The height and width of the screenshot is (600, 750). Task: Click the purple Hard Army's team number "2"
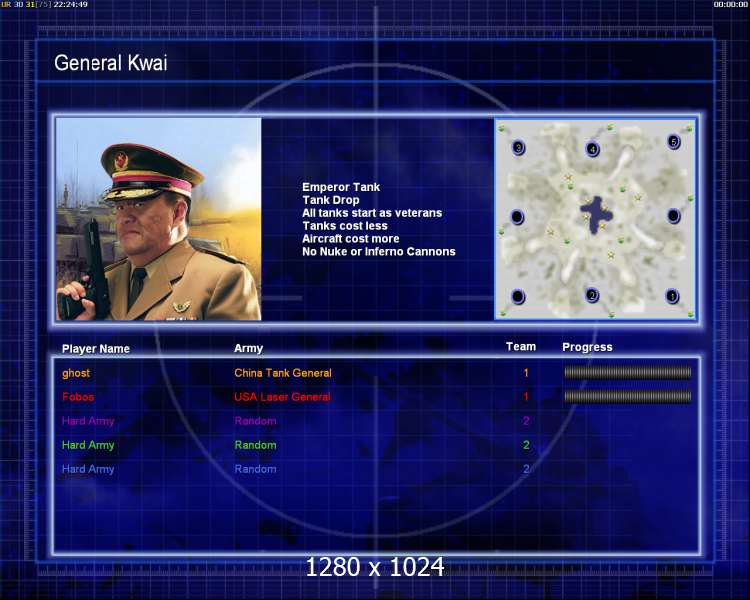click(x=526, y=421)
